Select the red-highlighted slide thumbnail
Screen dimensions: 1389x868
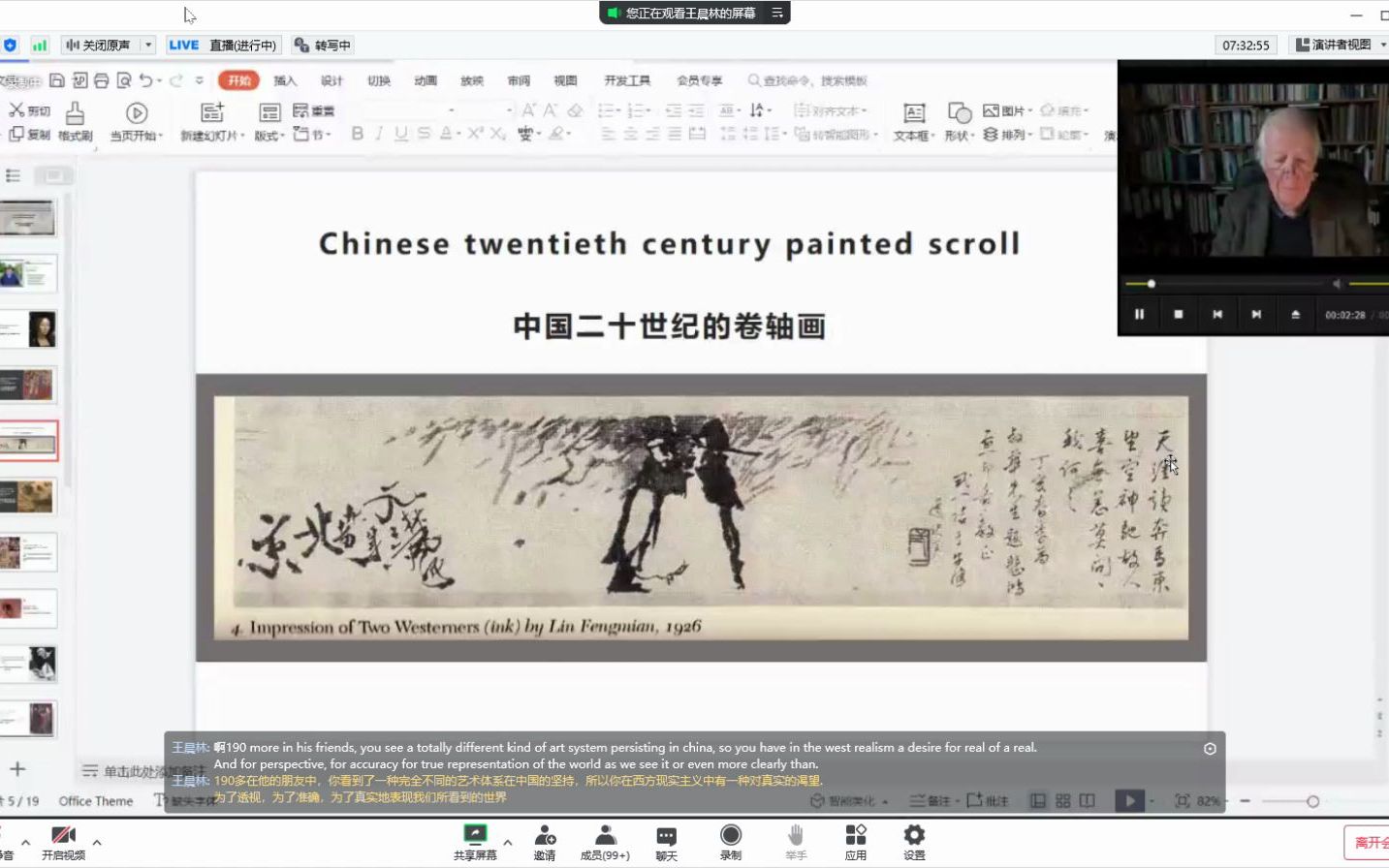point(29,440)
